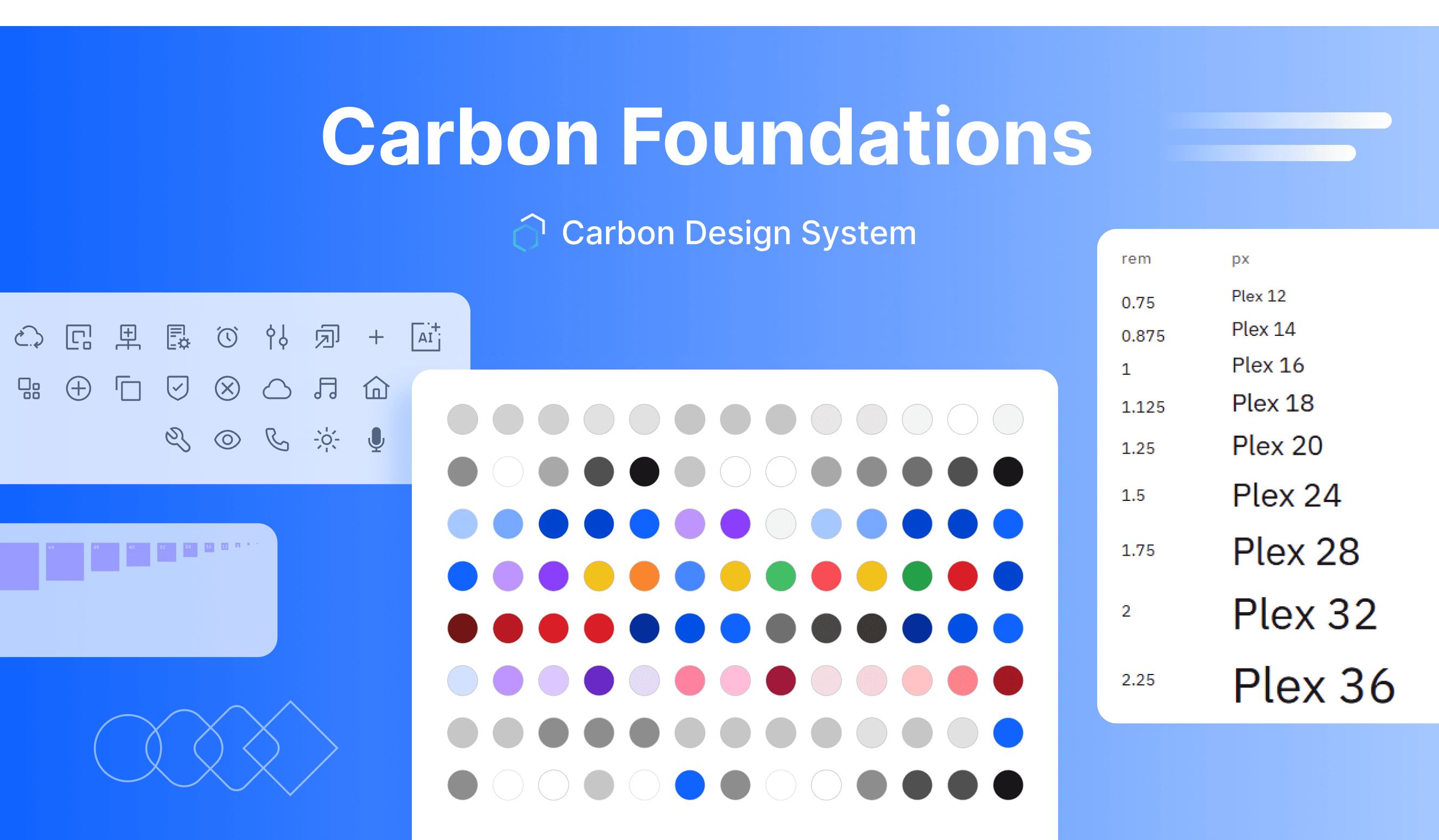This screenshot has height=840, width=1439.
Task: Select the 'Plex 28' type sample
Action: [1296, 552]
